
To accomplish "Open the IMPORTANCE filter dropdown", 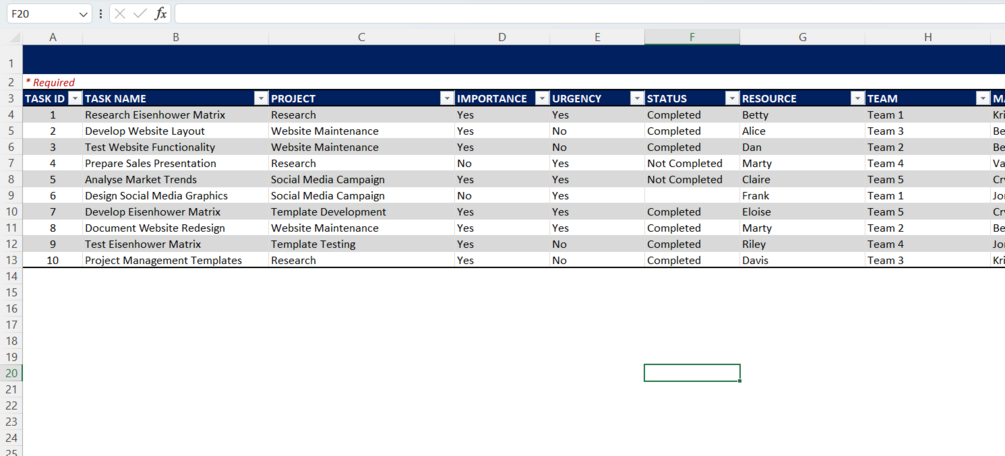I will [542, 99].
